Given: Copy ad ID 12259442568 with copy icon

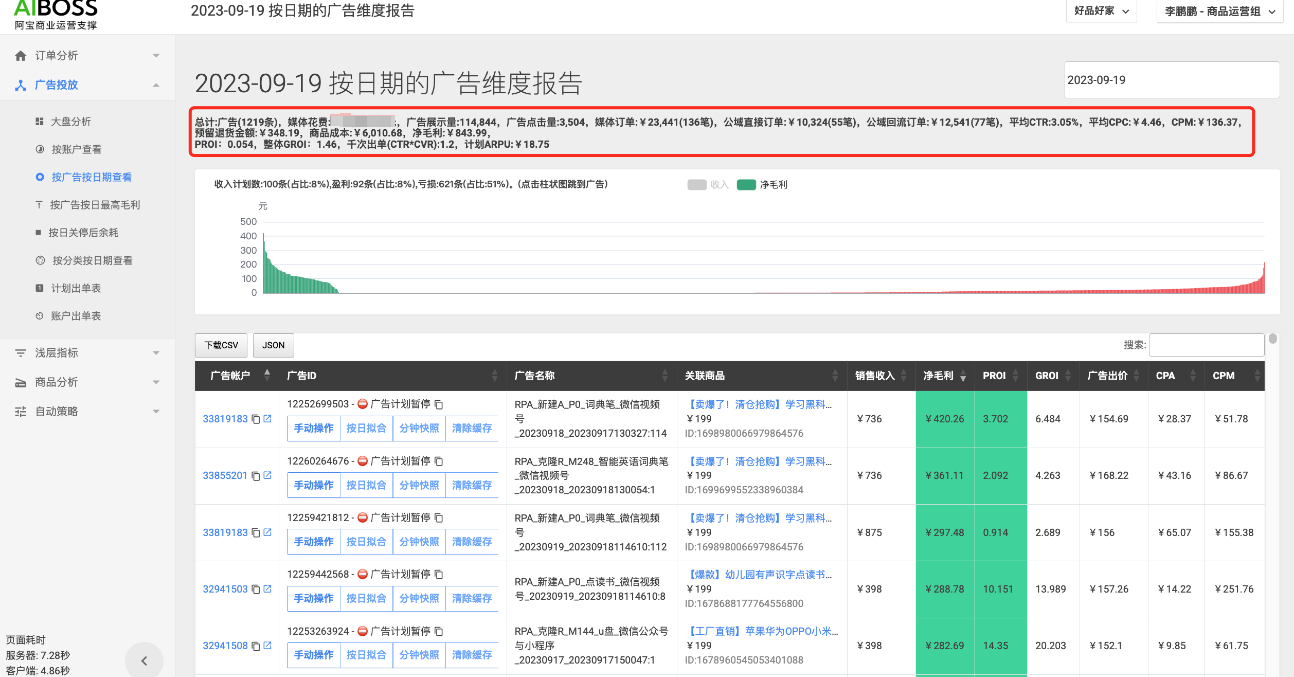Looking at the screenshot, I should coord(438,574).
